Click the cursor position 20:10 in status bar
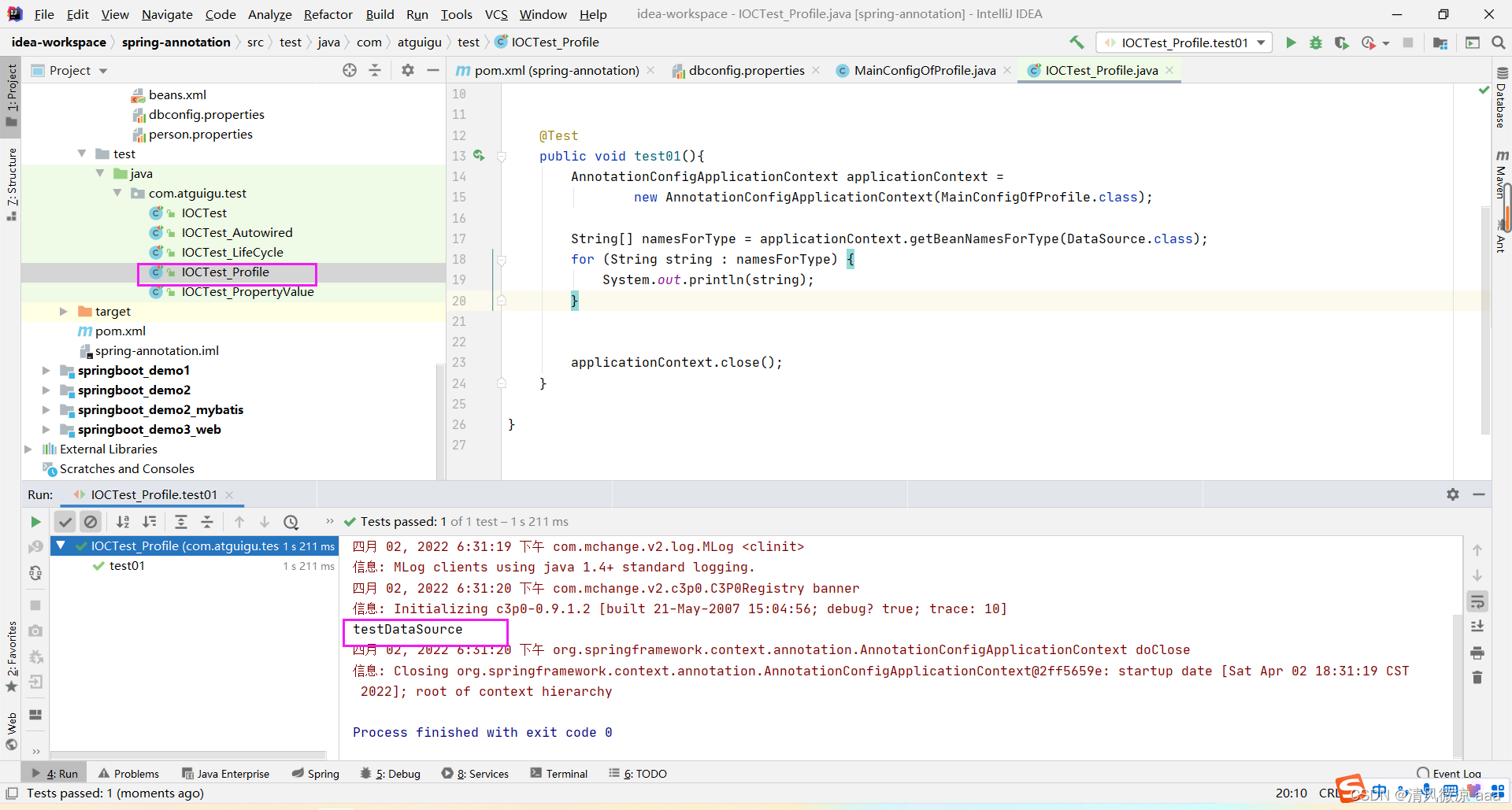The width and height of the screenshot is (1512, 810). pyautogui.click(x=1291, y=793)
